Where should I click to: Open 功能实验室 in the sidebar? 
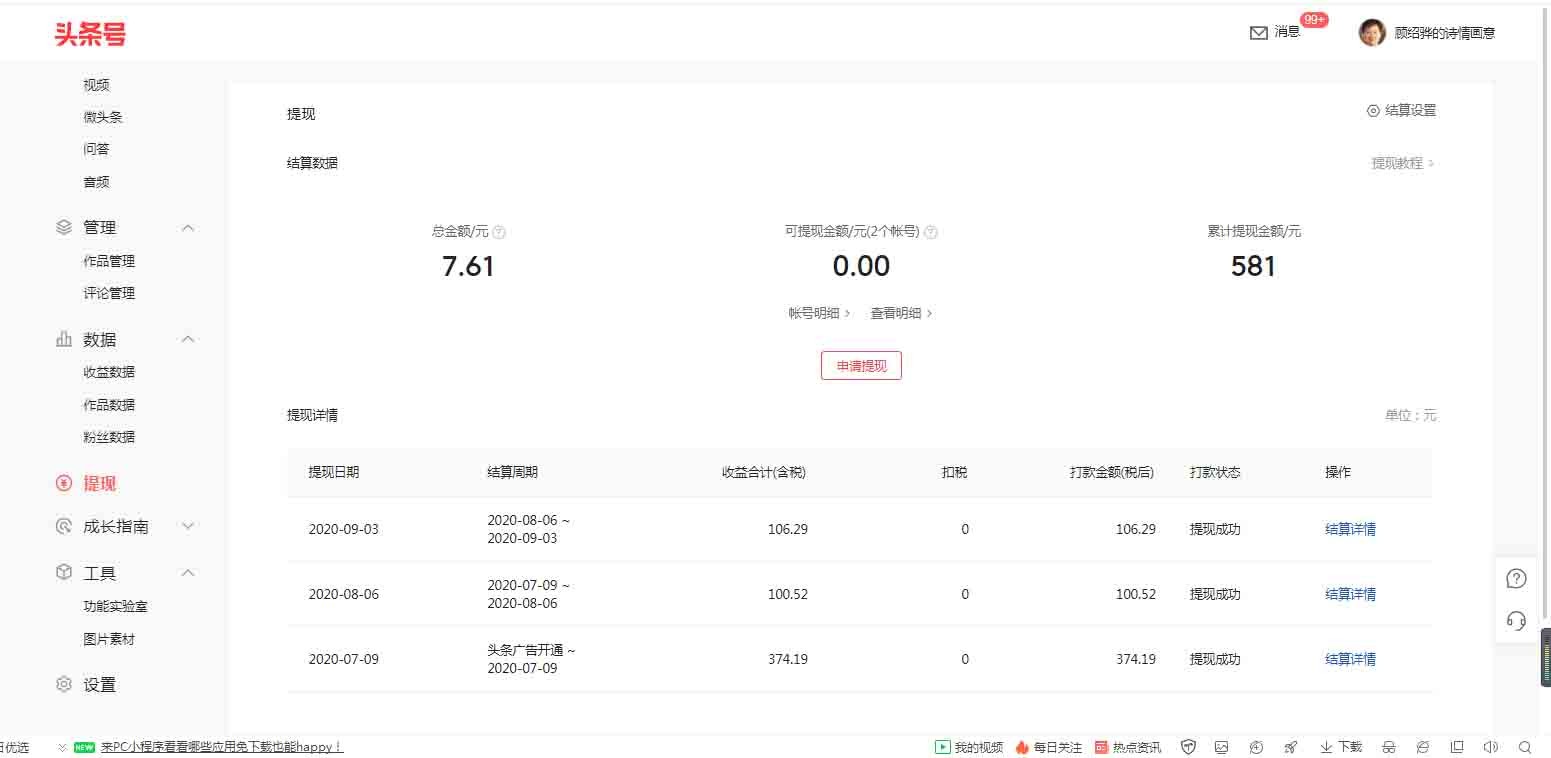click(116, 606)
